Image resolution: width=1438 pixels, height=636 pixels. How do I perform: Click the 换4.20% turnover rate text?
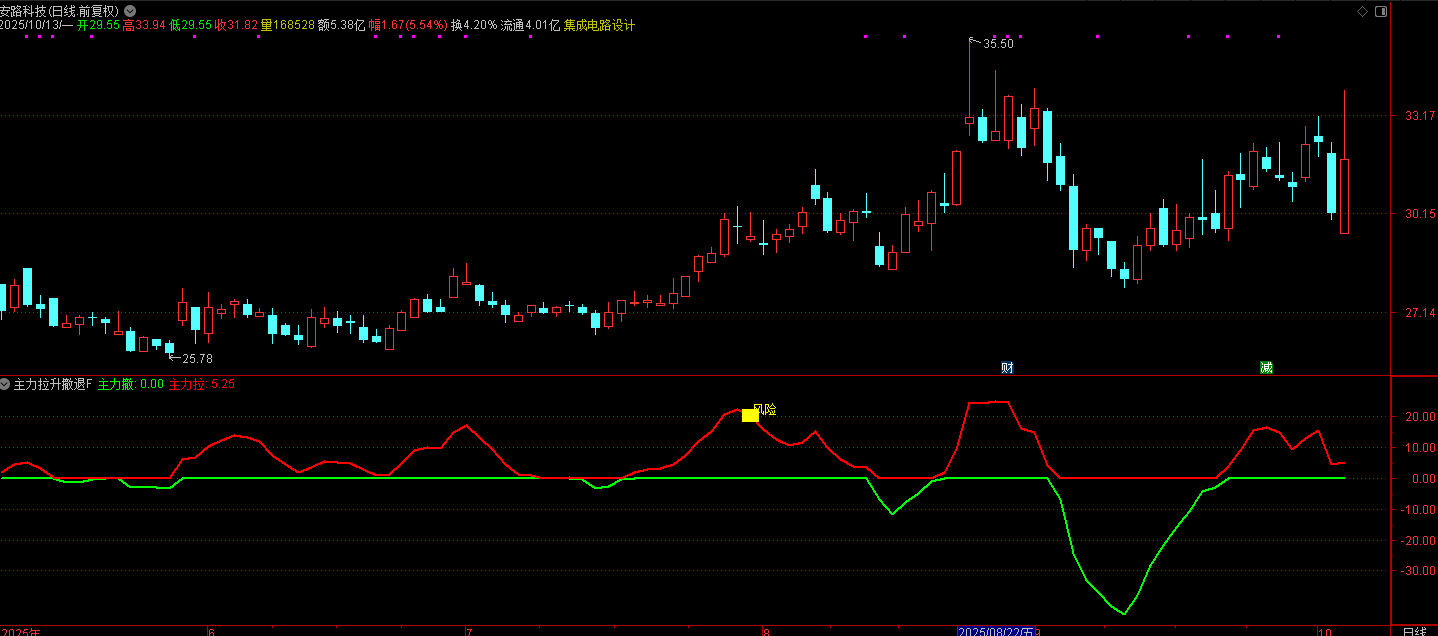[x=474, y=25]
